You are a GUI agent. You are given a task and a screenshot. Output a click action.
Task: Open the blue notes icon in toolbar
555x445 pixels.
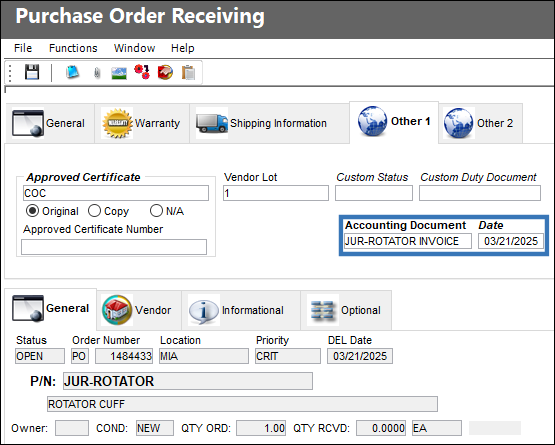73,72
